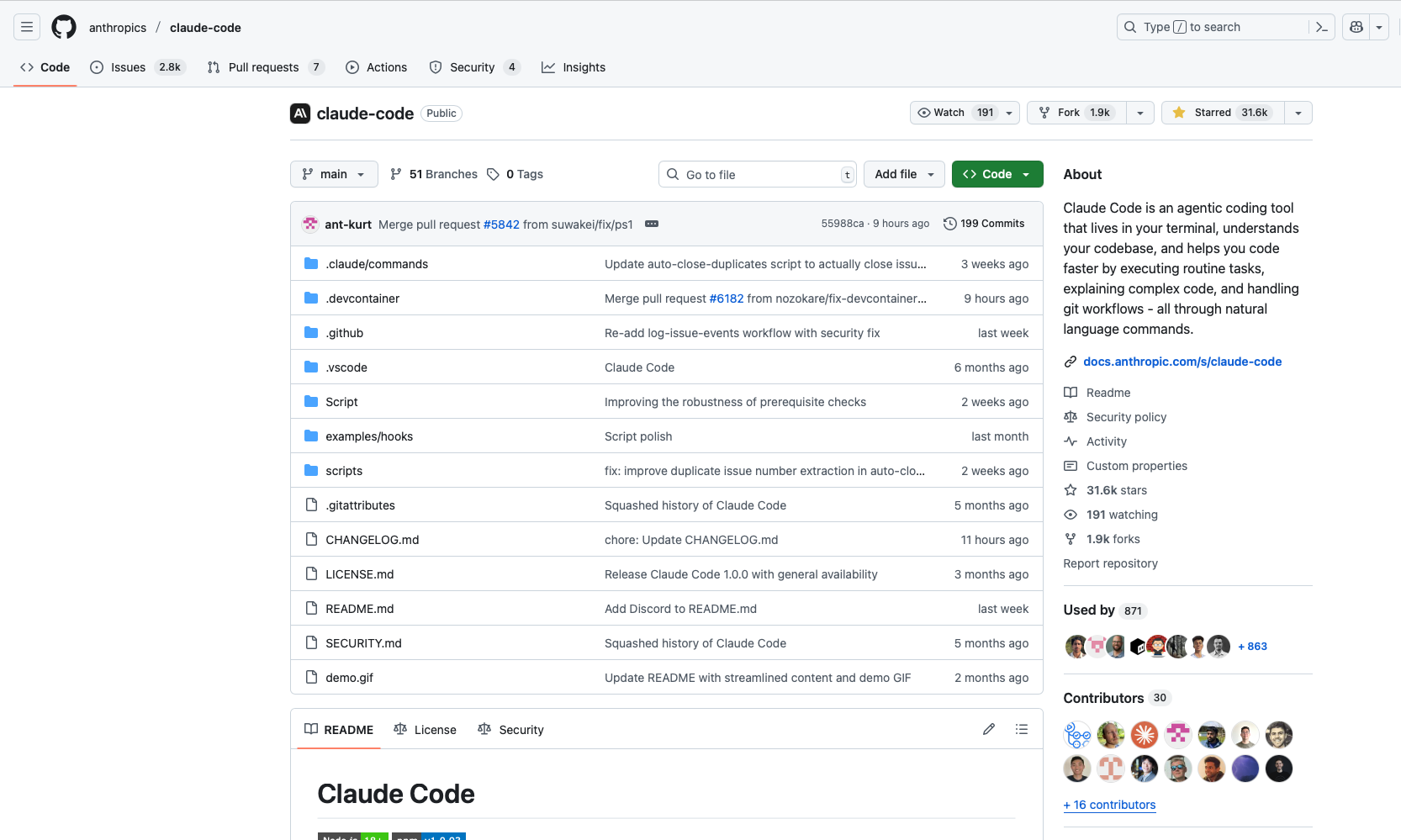
Task: Click the Watch button
Action: [965, 113]
